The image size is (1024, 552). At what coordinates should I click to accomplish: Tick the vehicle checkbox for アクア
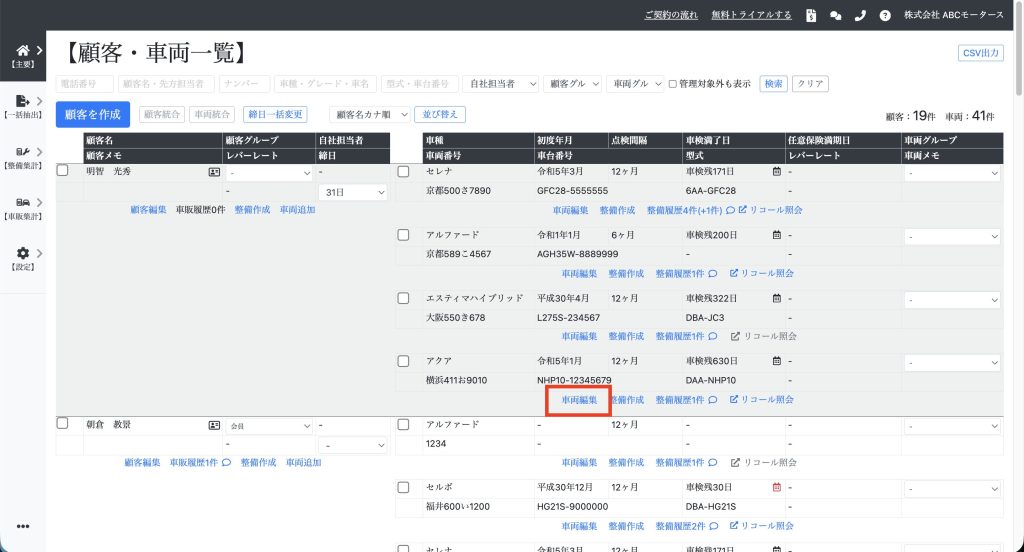tap(404, 361)
